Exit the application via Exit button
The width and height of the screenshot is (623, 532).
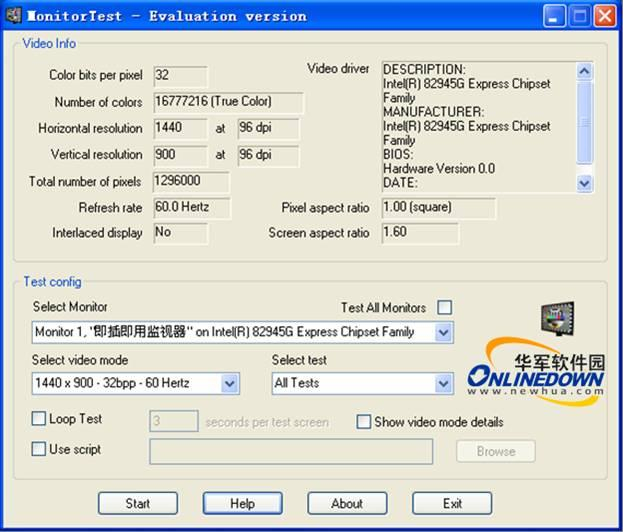(452, 503)
